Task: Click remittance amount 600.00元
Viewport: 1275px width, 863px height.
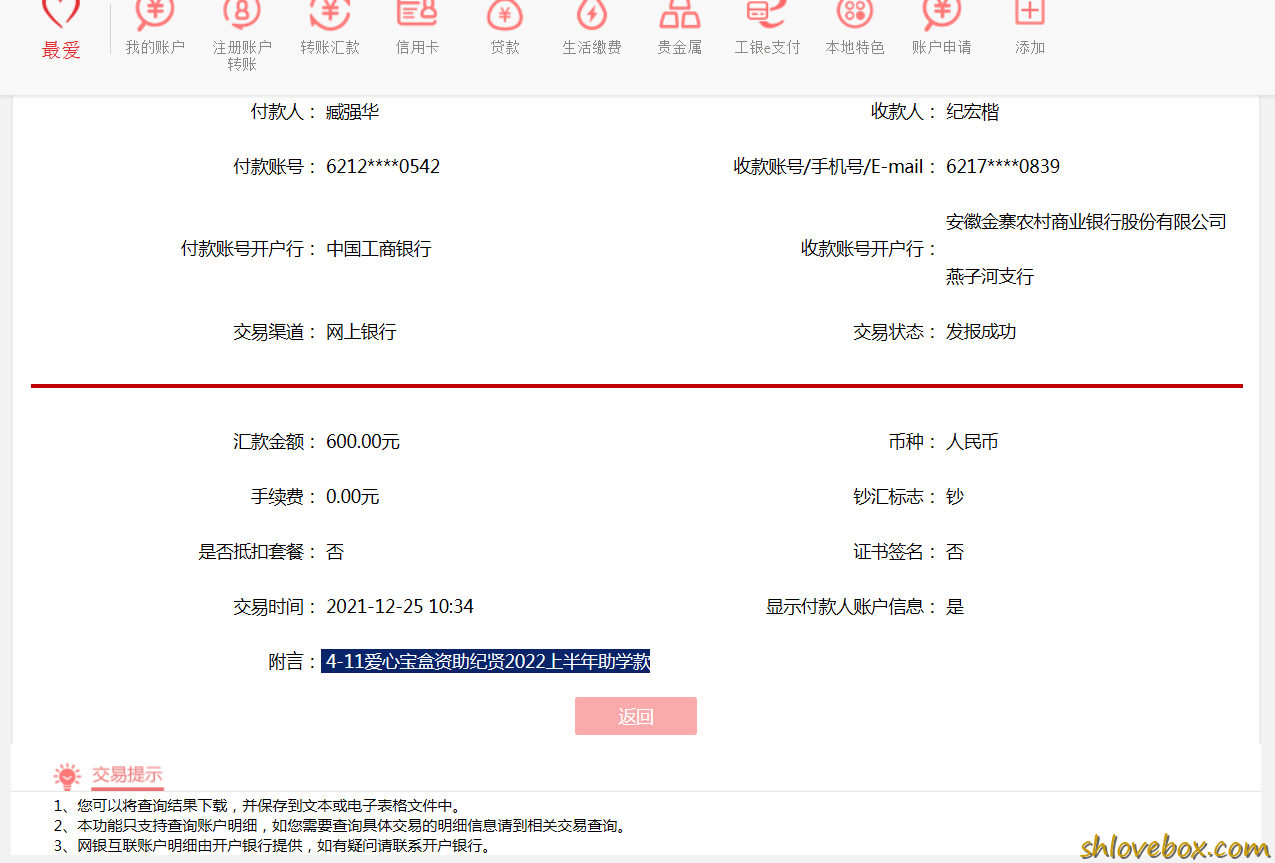Action: 363,442
